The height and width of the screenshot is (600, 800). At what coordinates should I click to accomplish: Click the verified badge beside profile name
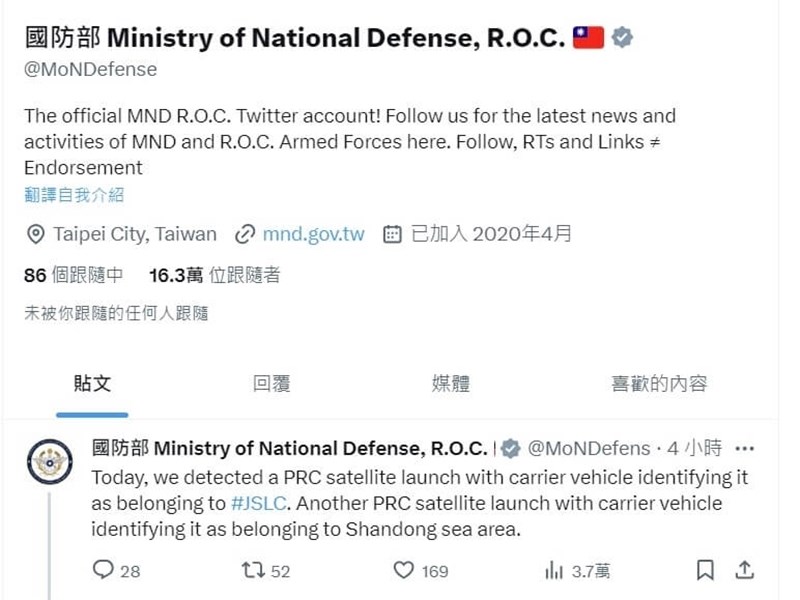(x=622, y=39)
